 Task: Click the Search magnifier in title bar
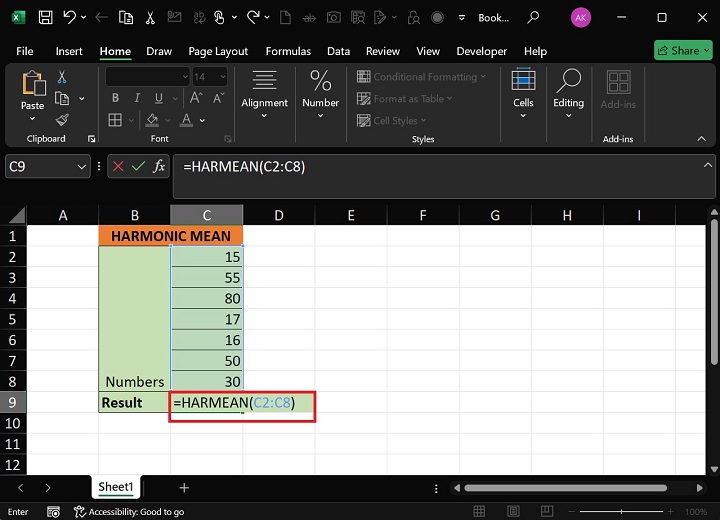click(533, 17)
